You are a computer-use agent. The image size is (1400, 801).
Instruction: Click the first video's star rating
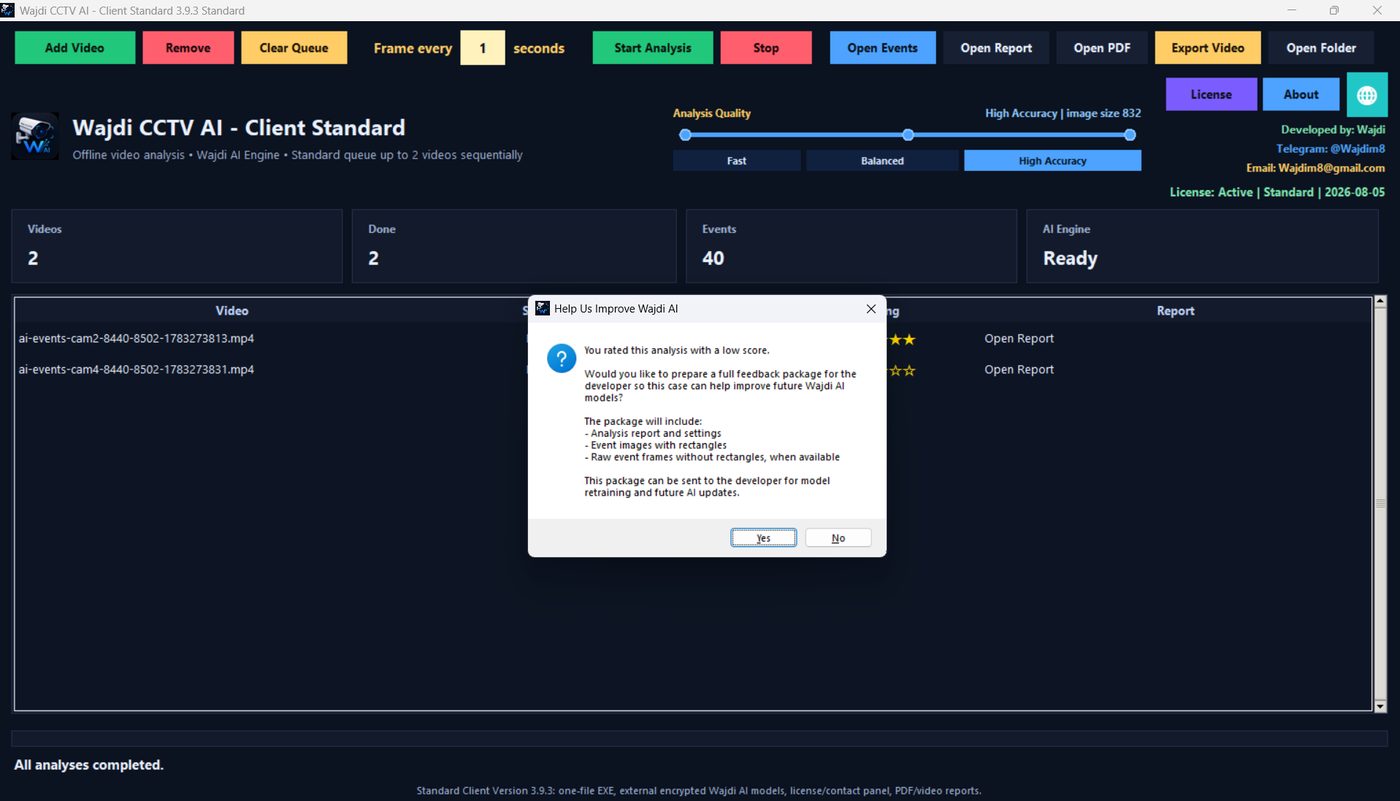[901, 339]
